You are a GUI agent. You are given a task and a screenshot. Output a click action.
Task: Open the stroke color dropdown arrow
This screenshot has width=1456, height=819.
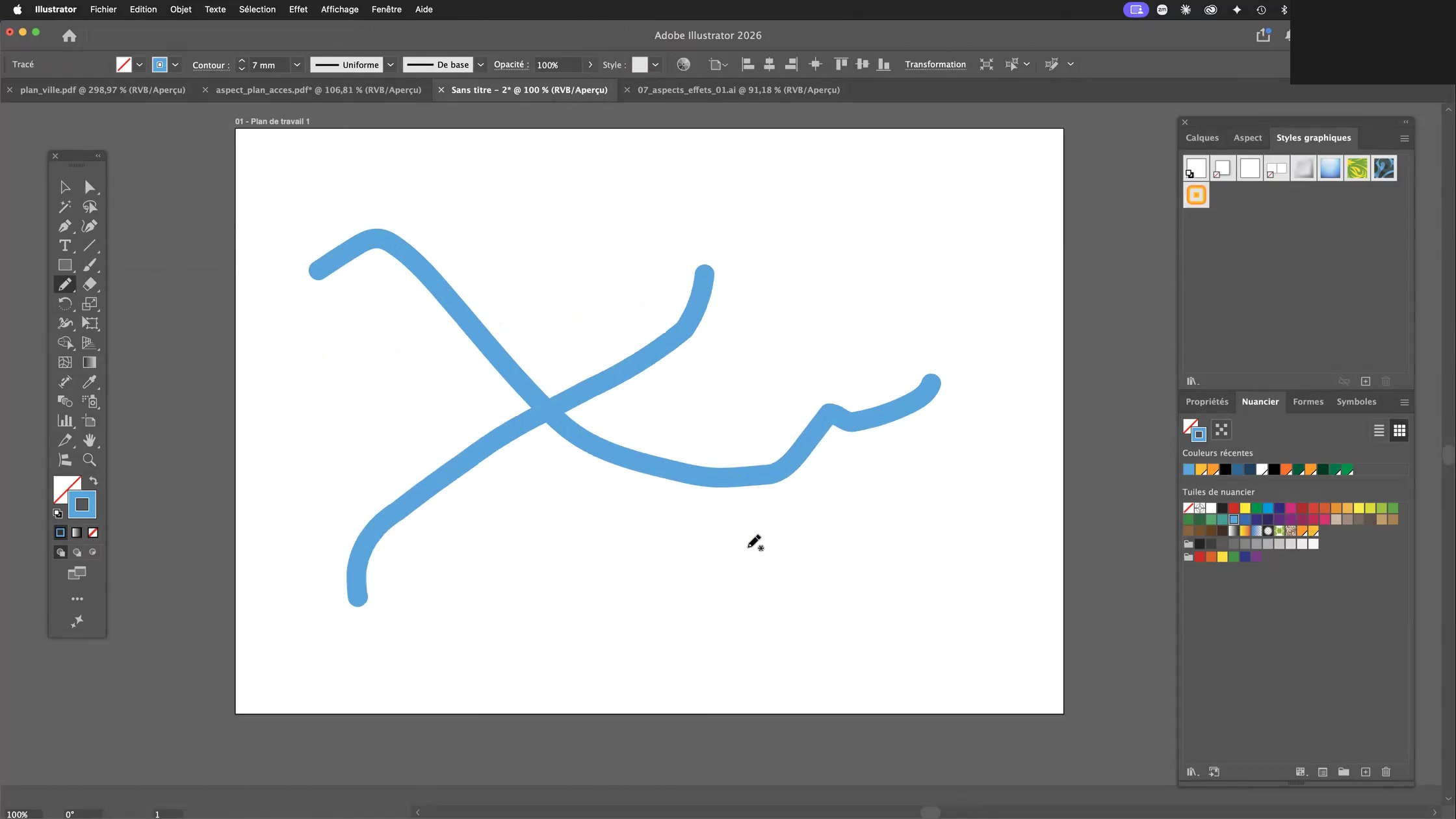click(175, 65)
